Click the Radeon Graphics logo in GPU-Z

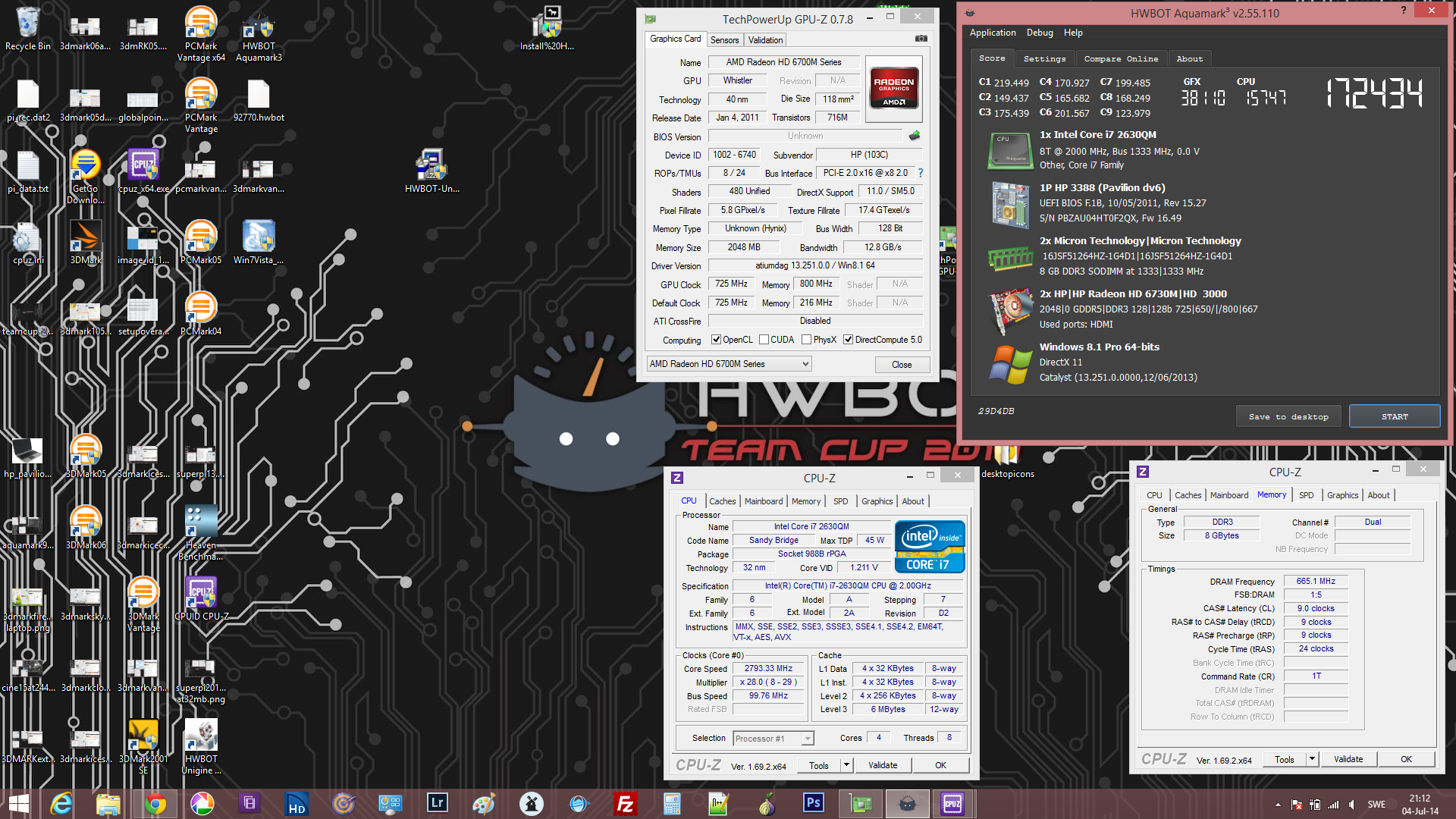pyautogui.click(x=893, y=89)
